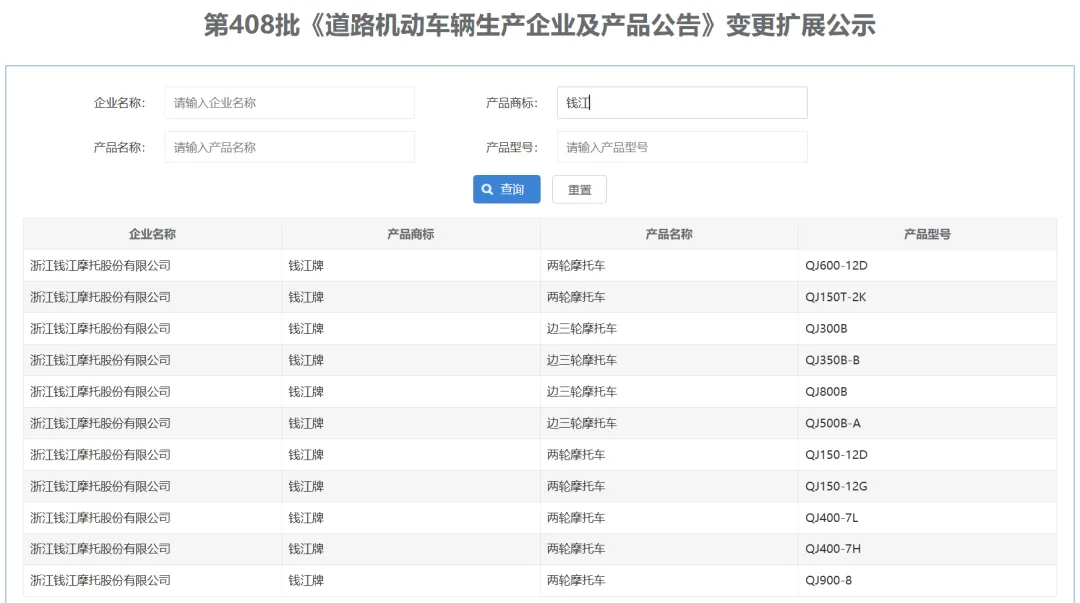Click company name in QJ600-12D row

tap(101, 265)
